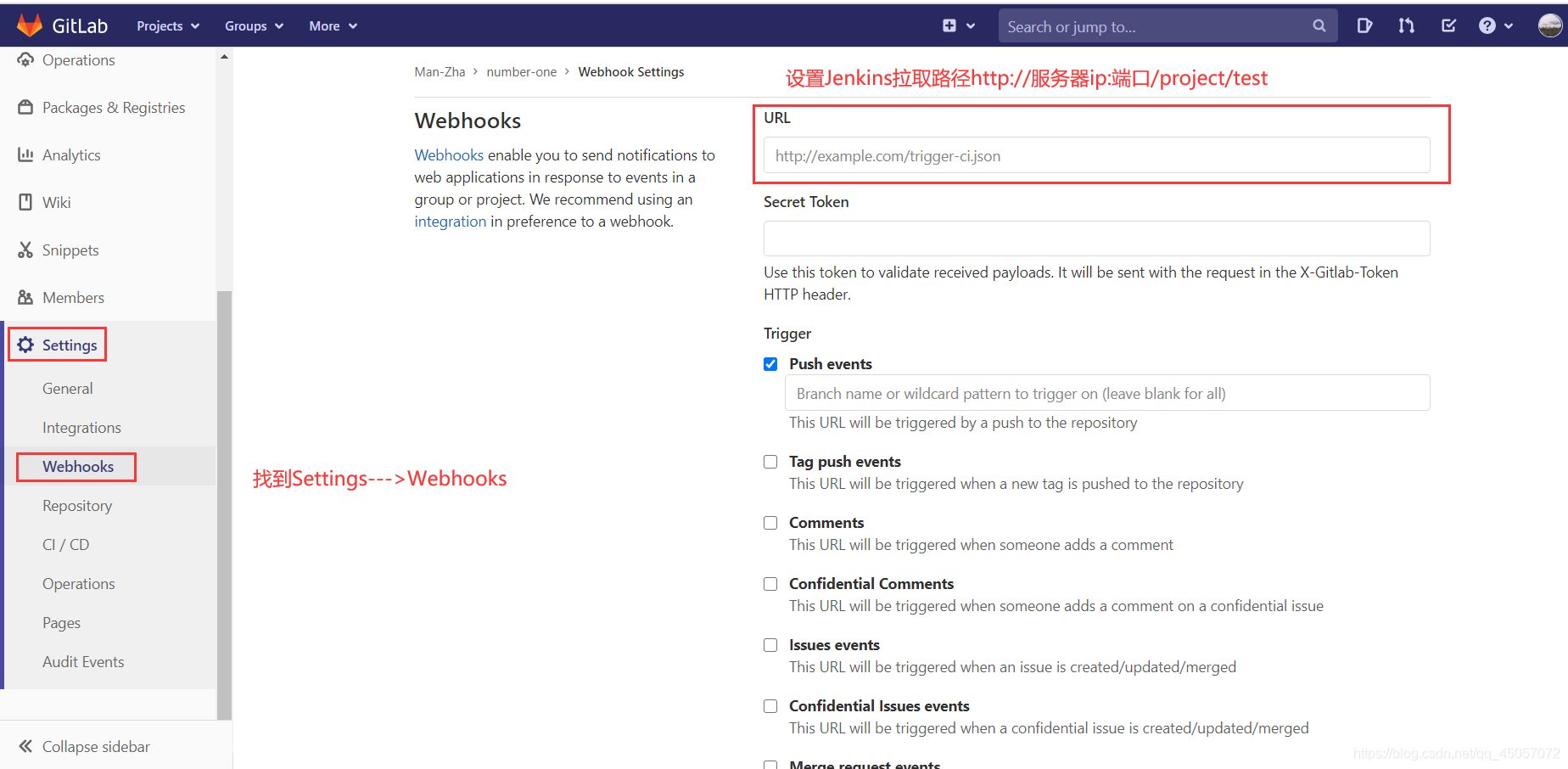This screenshot has width=1568, height=769.
Task: Open Repository settings in sidebar
Action: [x=77, y=506]
